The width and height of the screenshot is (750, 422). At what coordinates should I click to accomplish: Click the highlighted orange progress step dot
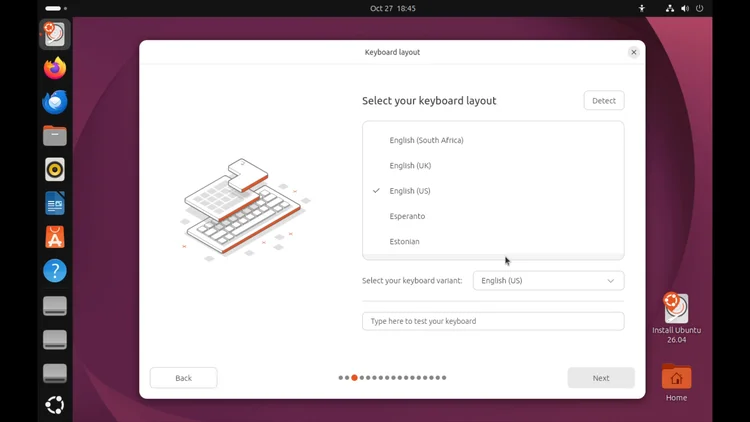[354, 378]
